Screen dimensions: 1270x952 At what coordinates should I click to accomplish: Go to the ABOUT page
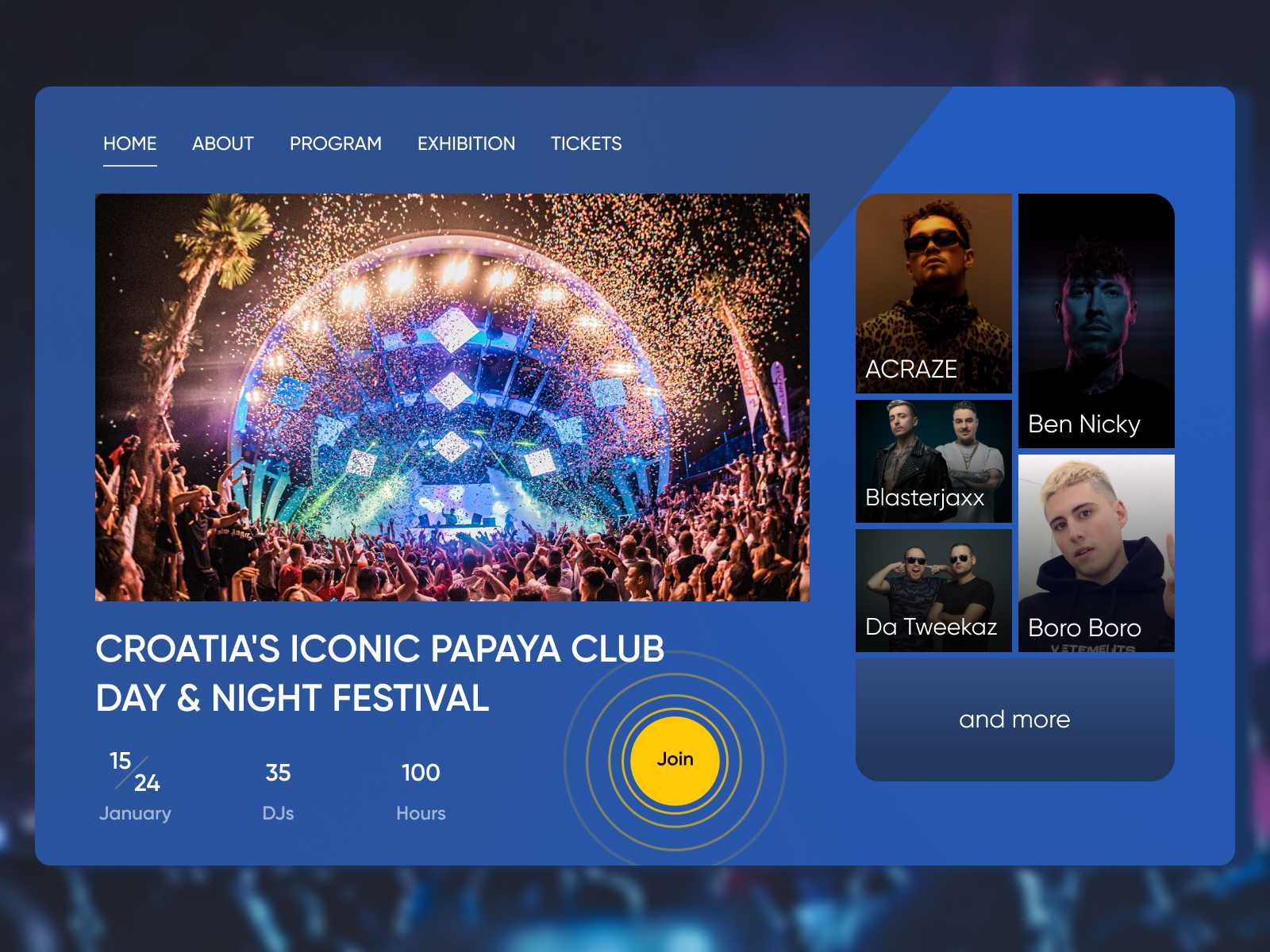click(223, 144)
